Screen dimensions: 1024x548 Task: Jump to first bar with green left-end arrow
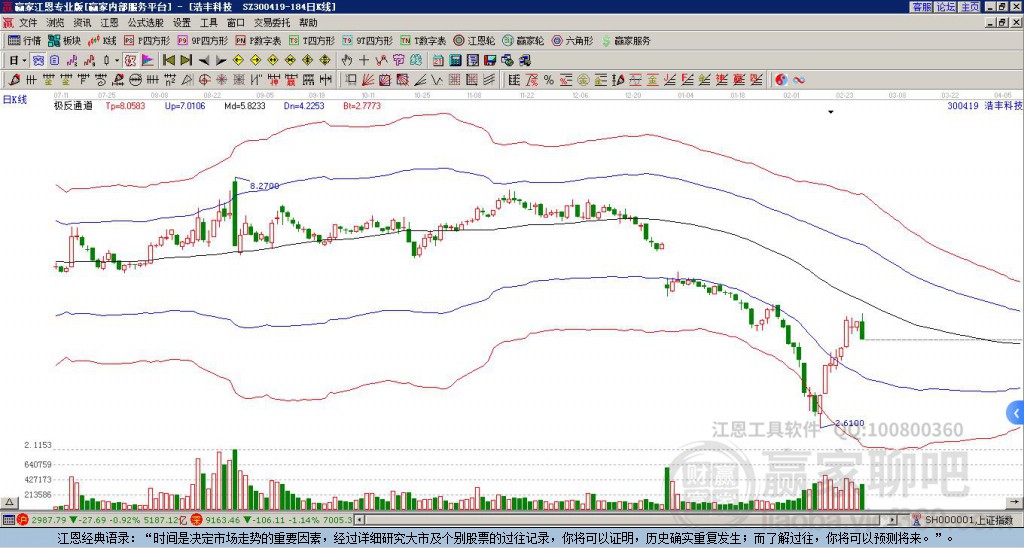coord(169,61)
